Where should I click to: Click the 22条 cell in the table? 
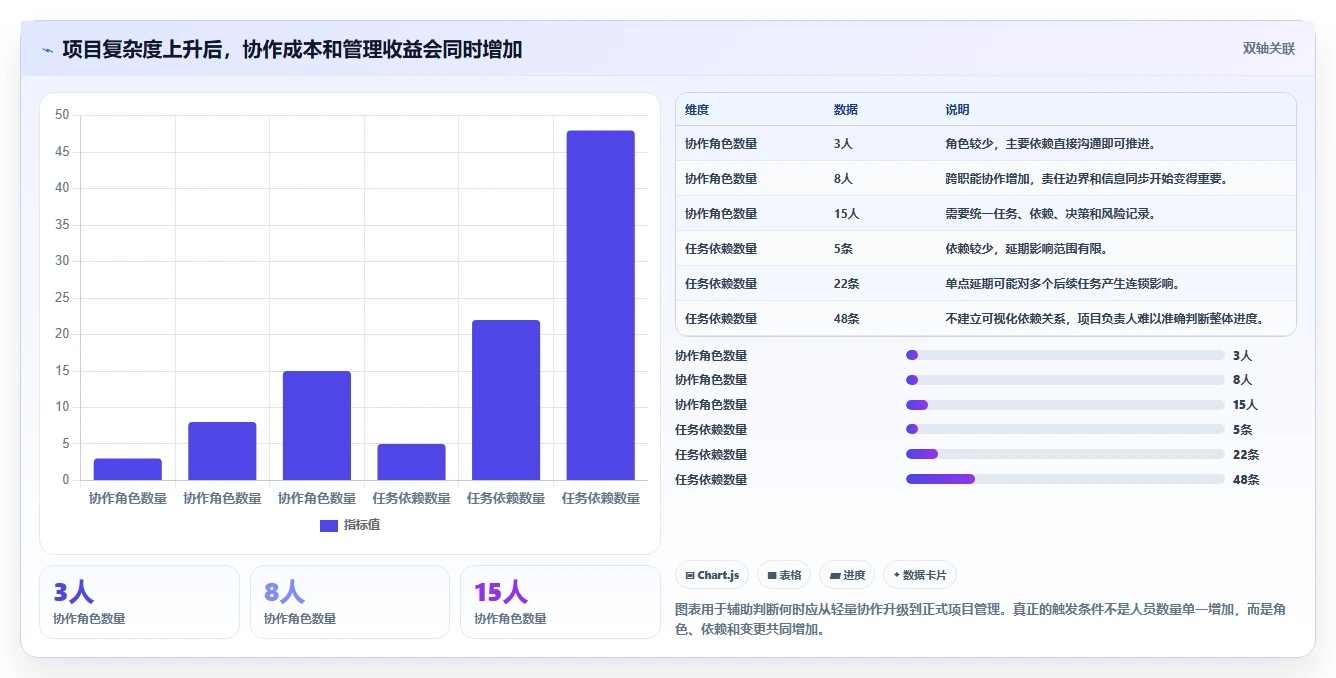tap(846, 284)
